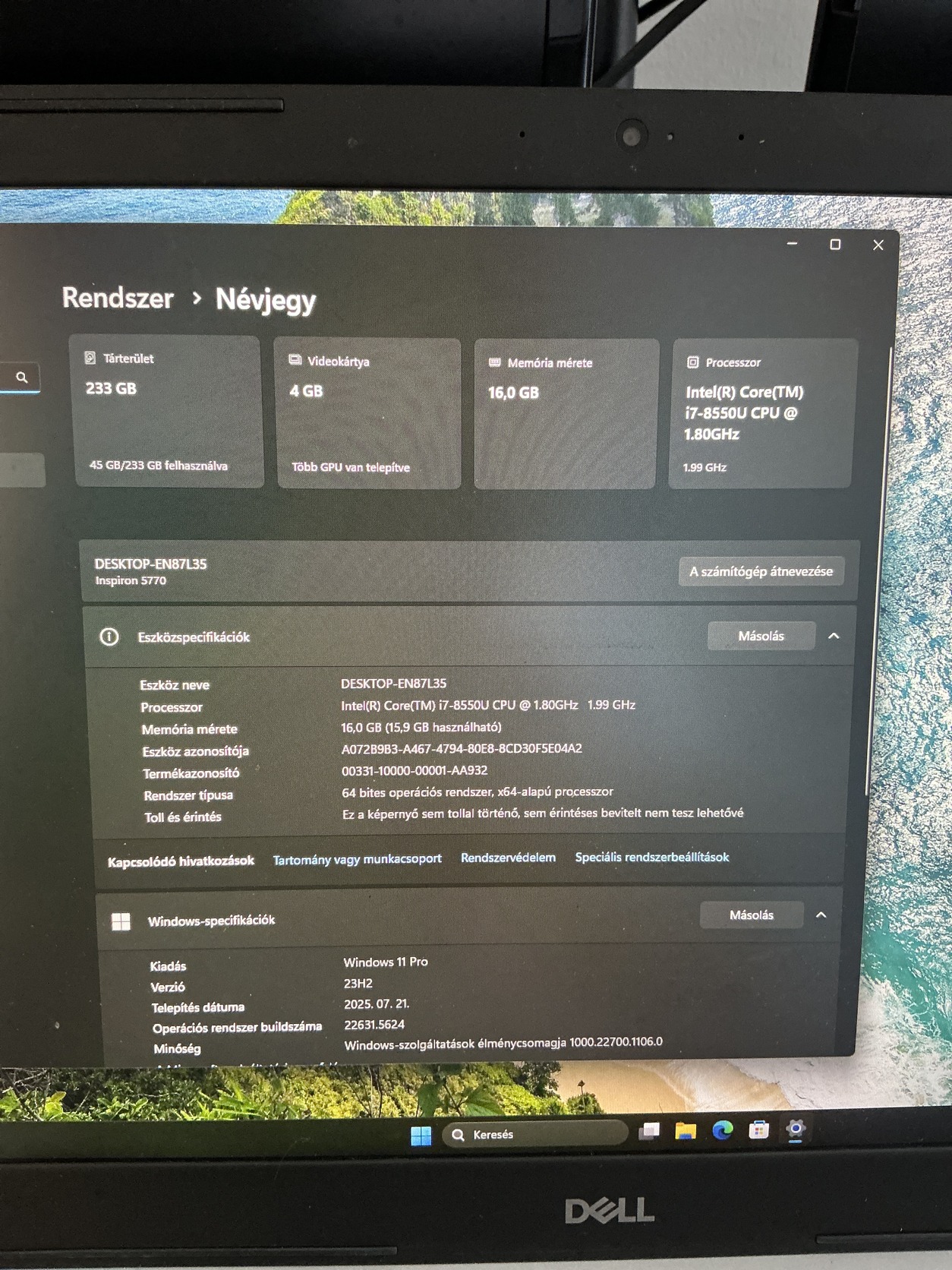Screen dimensions: 952x1270
Task: Click the Settings gear taskbar icon
Action: (x=795, y=1129)
